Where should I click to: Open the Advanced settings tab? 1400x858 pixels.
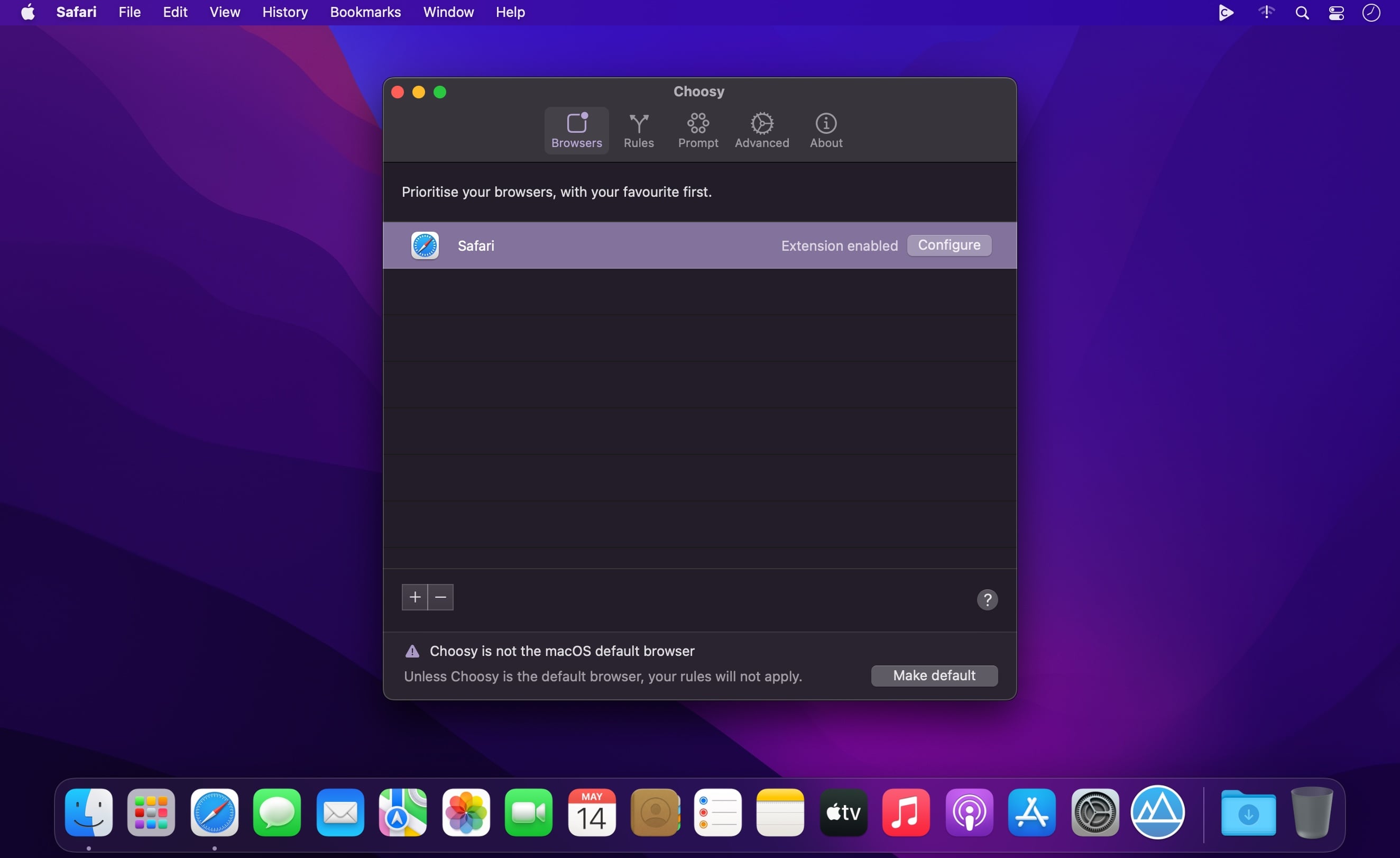[761, 130]
